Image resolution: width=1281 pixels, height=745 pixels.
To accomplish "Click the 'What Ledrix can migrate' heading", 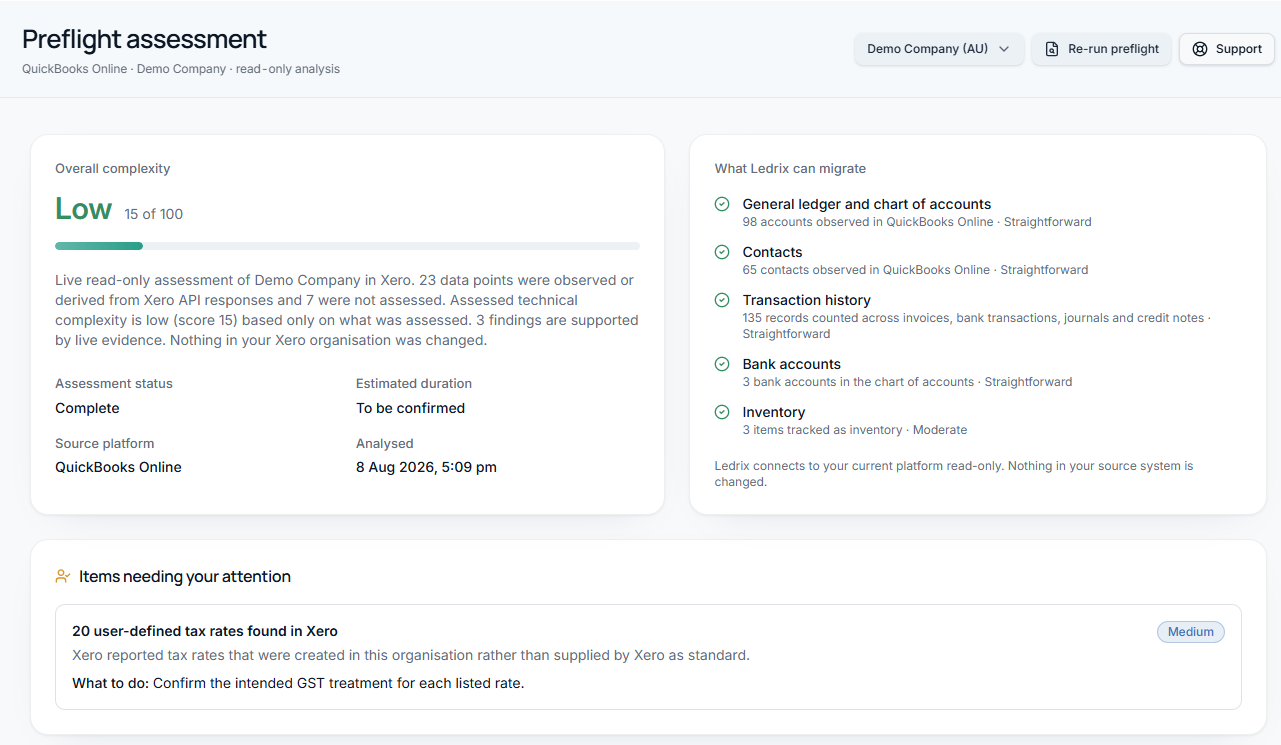I will (790, 169).
